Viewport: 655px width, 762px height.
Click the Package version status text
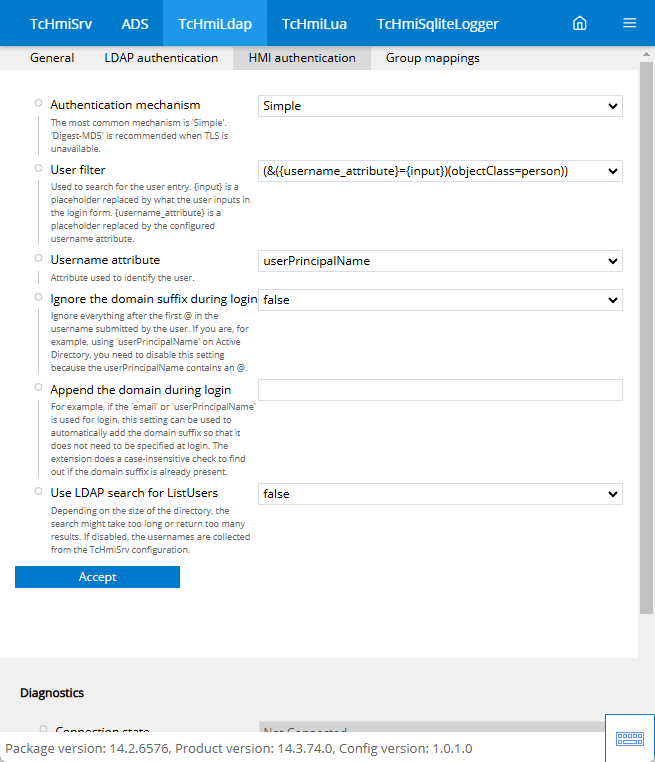tap(239, 748)
